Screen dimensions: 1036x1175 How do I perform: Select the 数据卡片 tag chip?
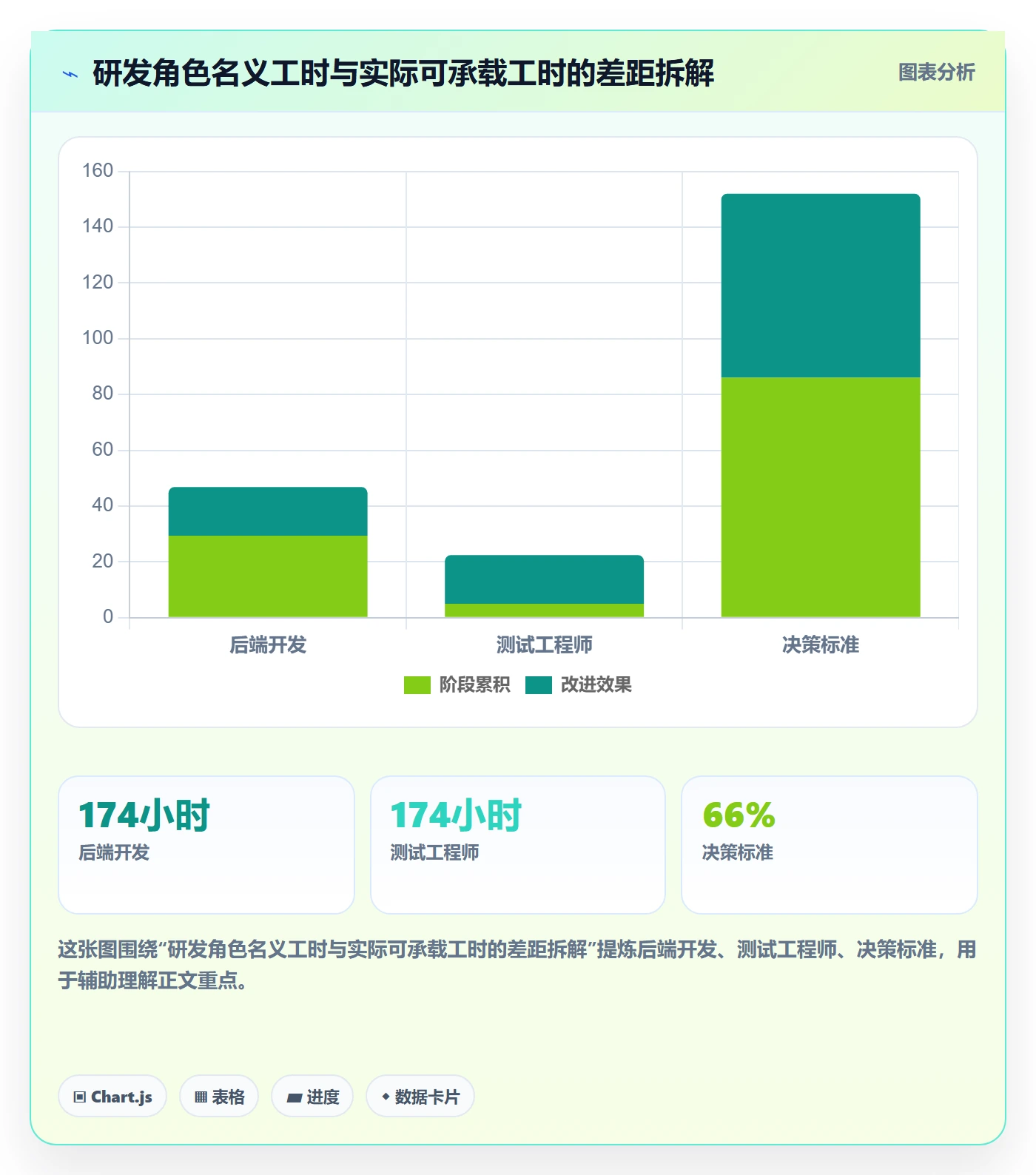(x=420, y=1097)
